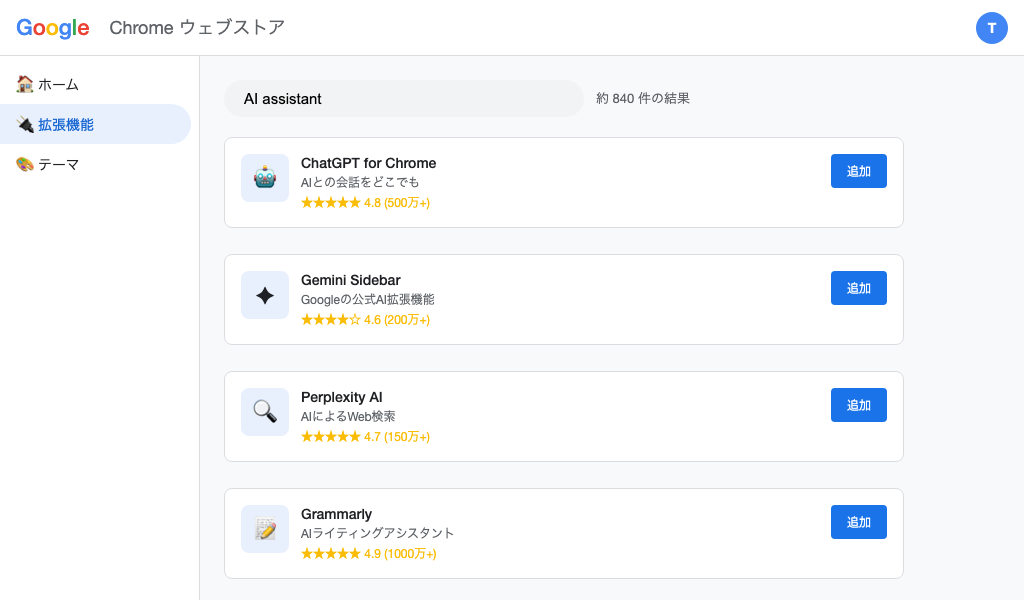The image size is (1024, 600).
Task: Click the ホーム house icon in sidebar
Action: pyautogui.click(x=24, y=84)
